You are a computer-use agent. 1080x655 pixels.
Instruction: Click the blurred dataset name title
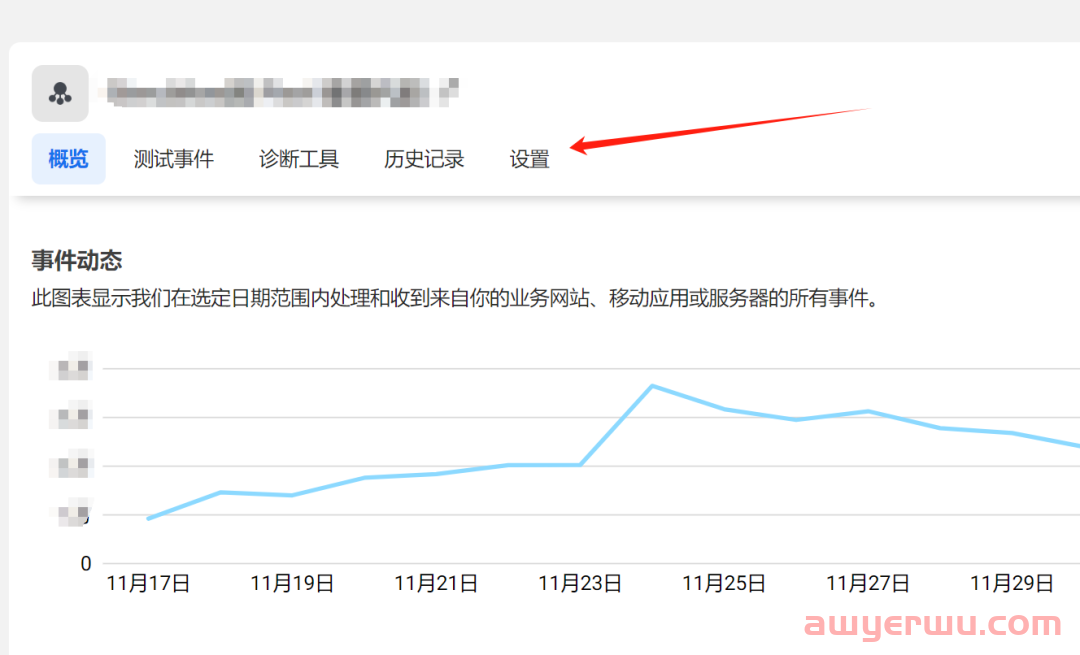click(x=269, y=92)
